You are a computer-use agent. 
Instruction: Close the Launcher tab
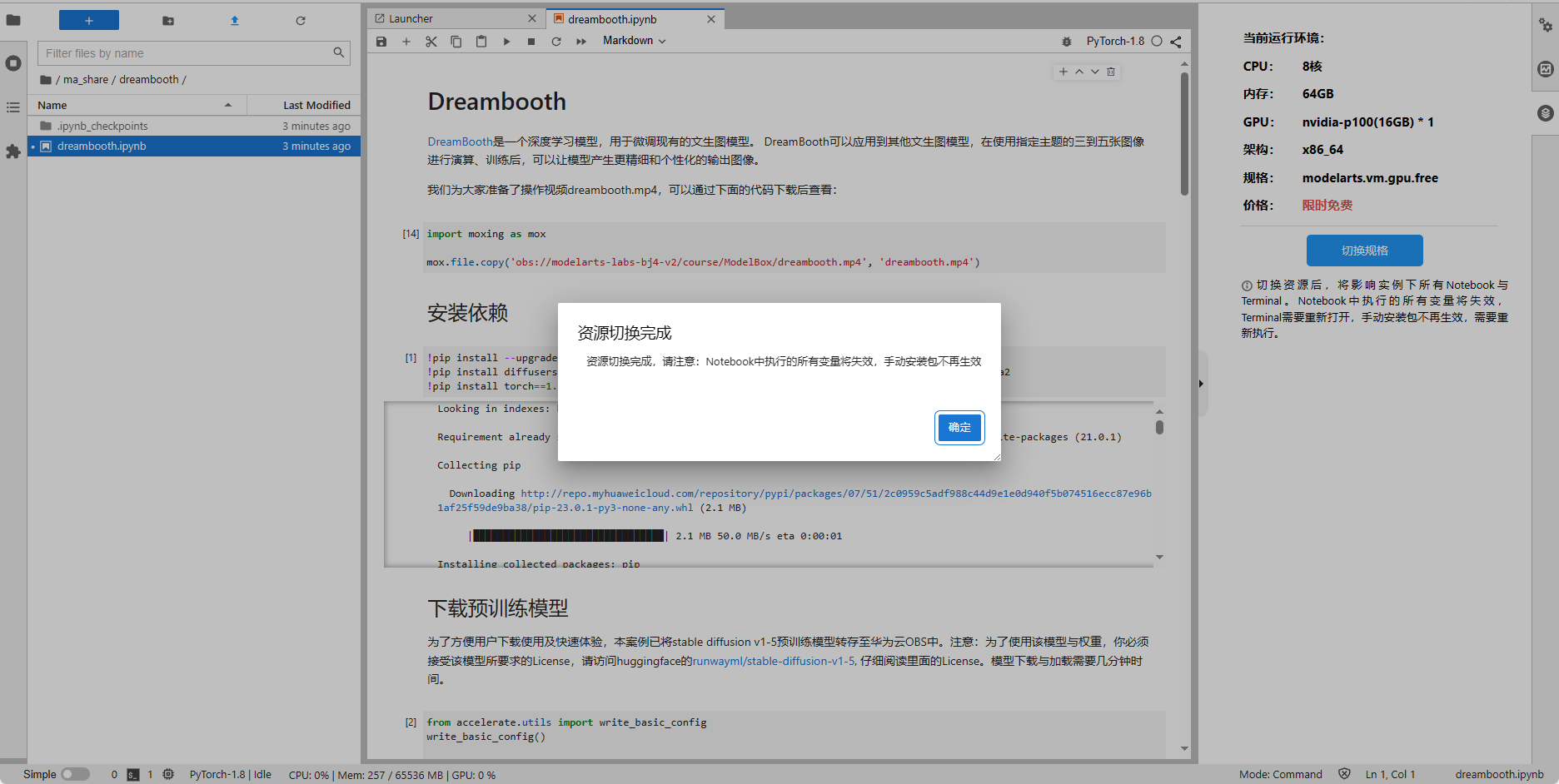[532, 18]
